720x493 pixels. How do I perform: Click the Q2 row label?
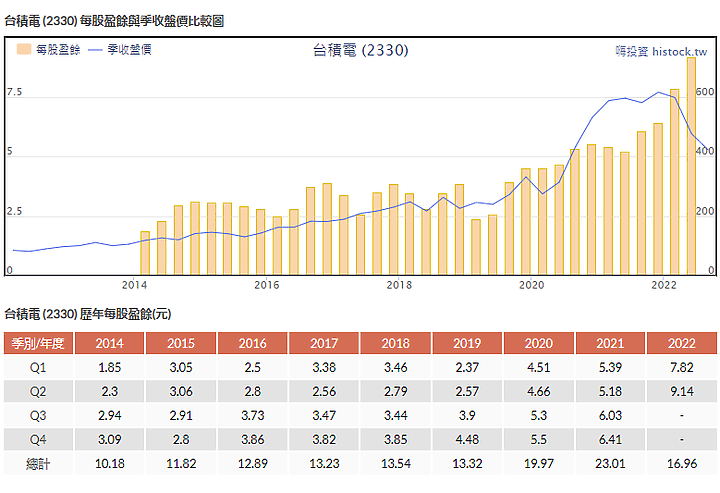38,391
